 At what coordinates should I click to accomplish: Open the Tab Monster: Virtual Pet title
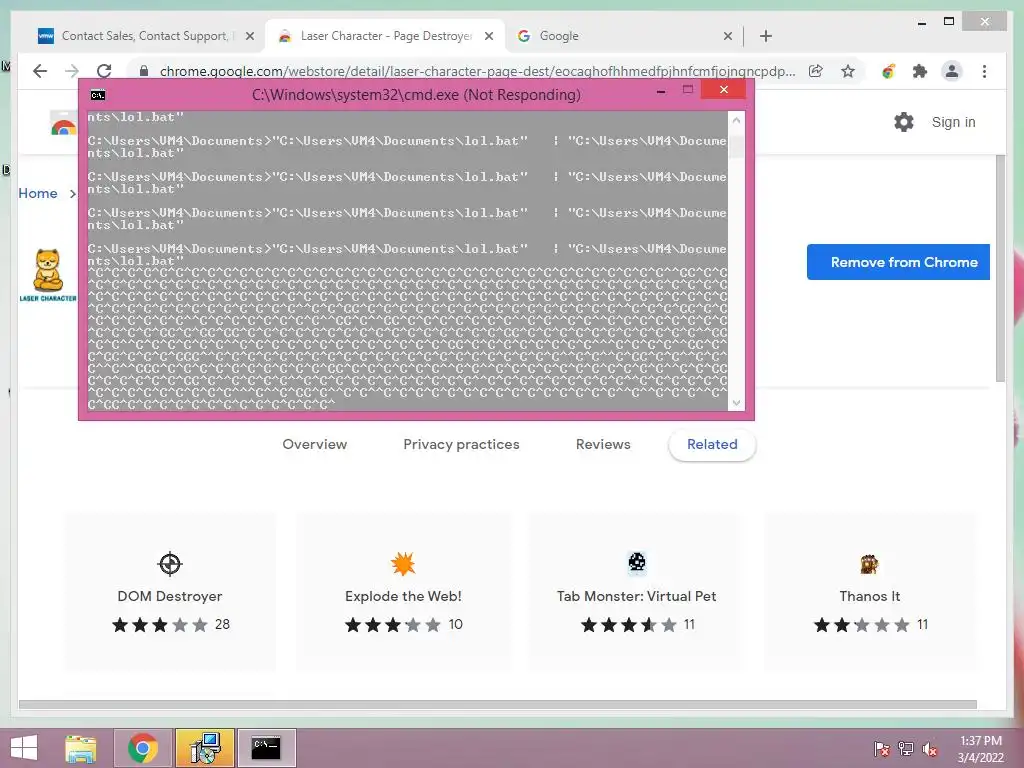[x=637, y=596]
